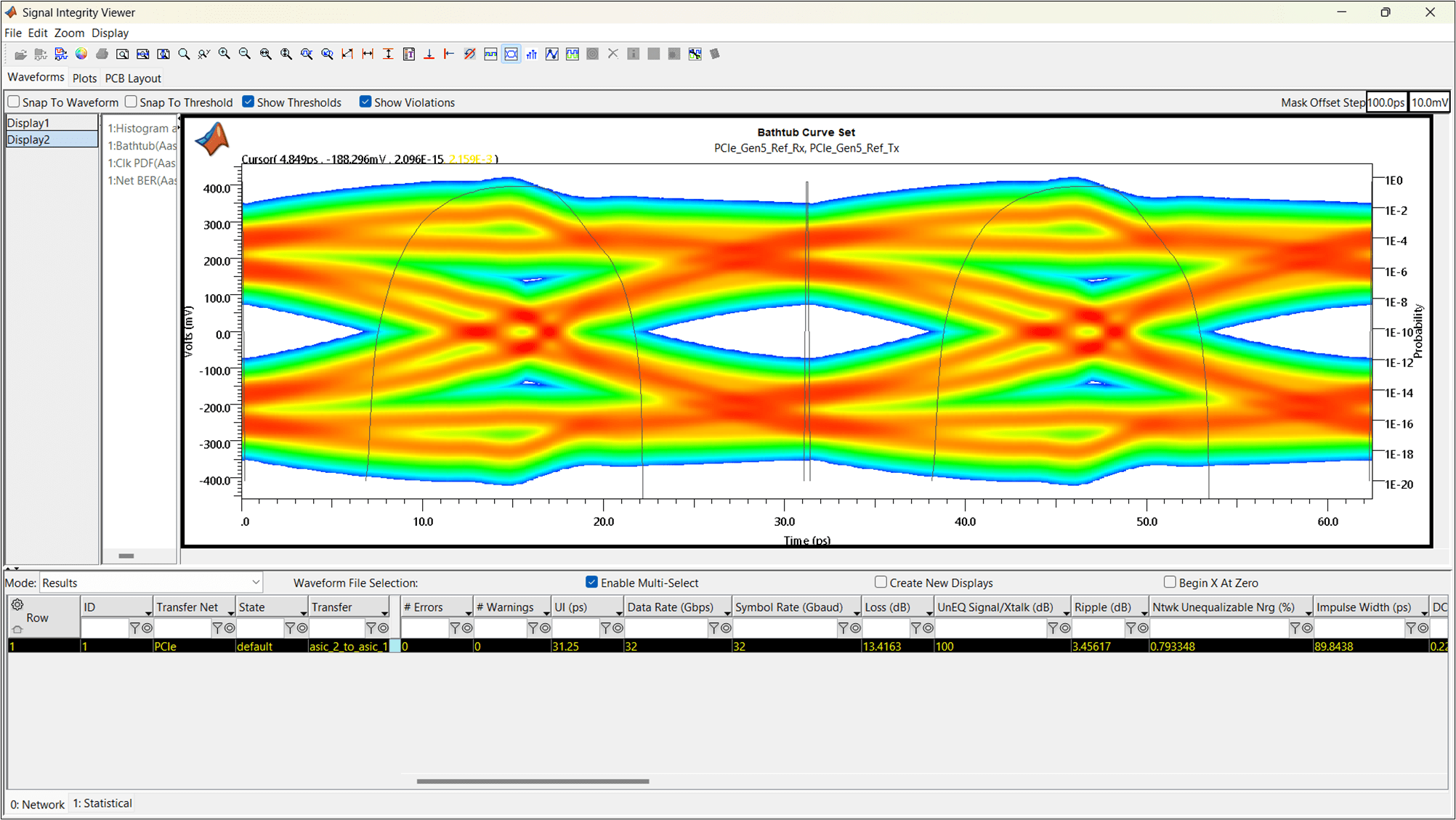Click the histogram bars toolbar icon
1456x820 pixels.
point(531,54)
